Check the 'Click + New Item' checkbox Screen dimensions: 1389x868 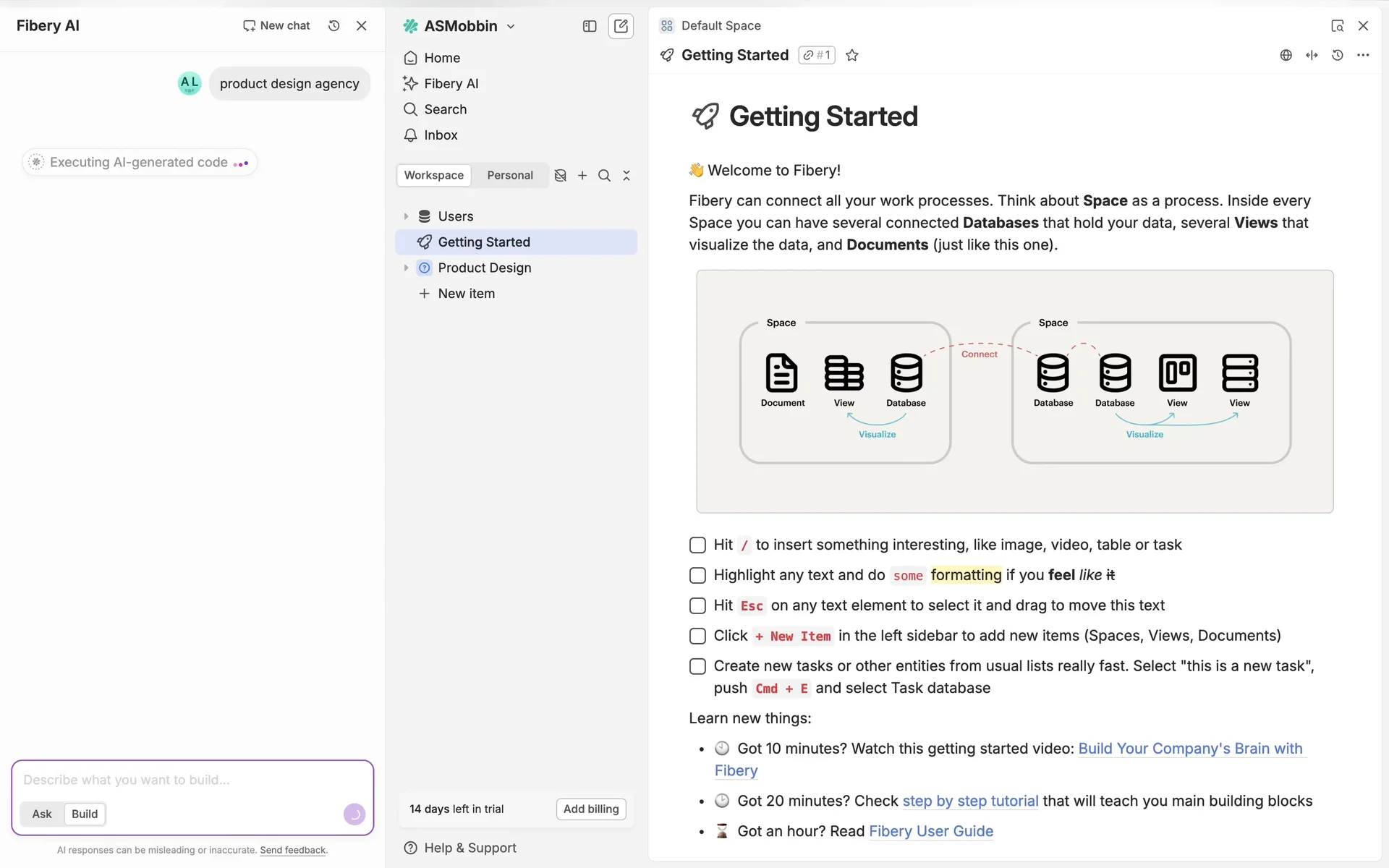pyautogui.click(x=697, y=636)
